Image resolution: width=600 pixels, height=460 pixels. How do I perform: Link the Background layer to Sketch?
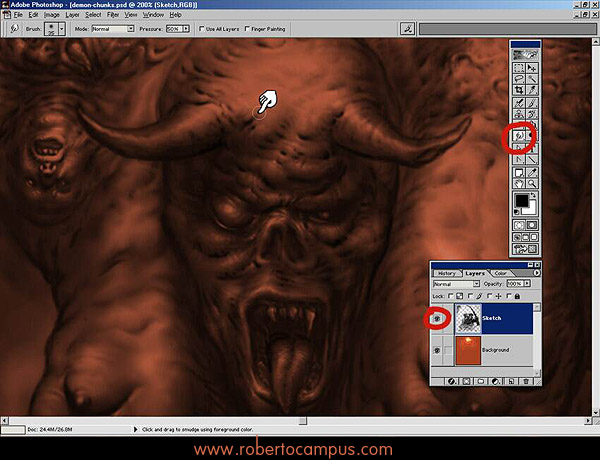448,350
